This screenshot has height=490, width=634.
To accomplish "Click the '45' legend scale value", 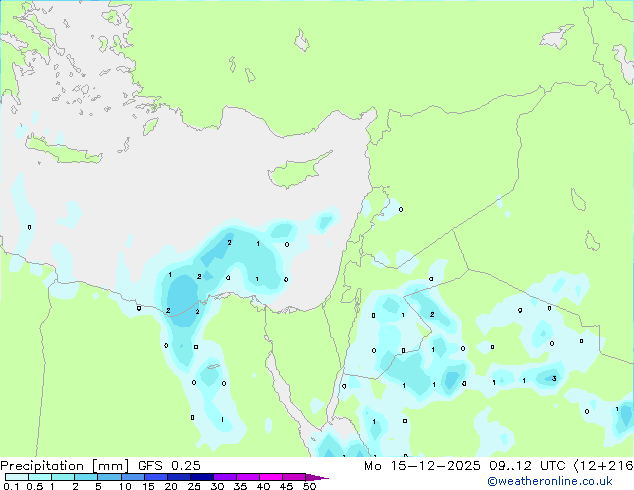I will click(x=286, y=486).
